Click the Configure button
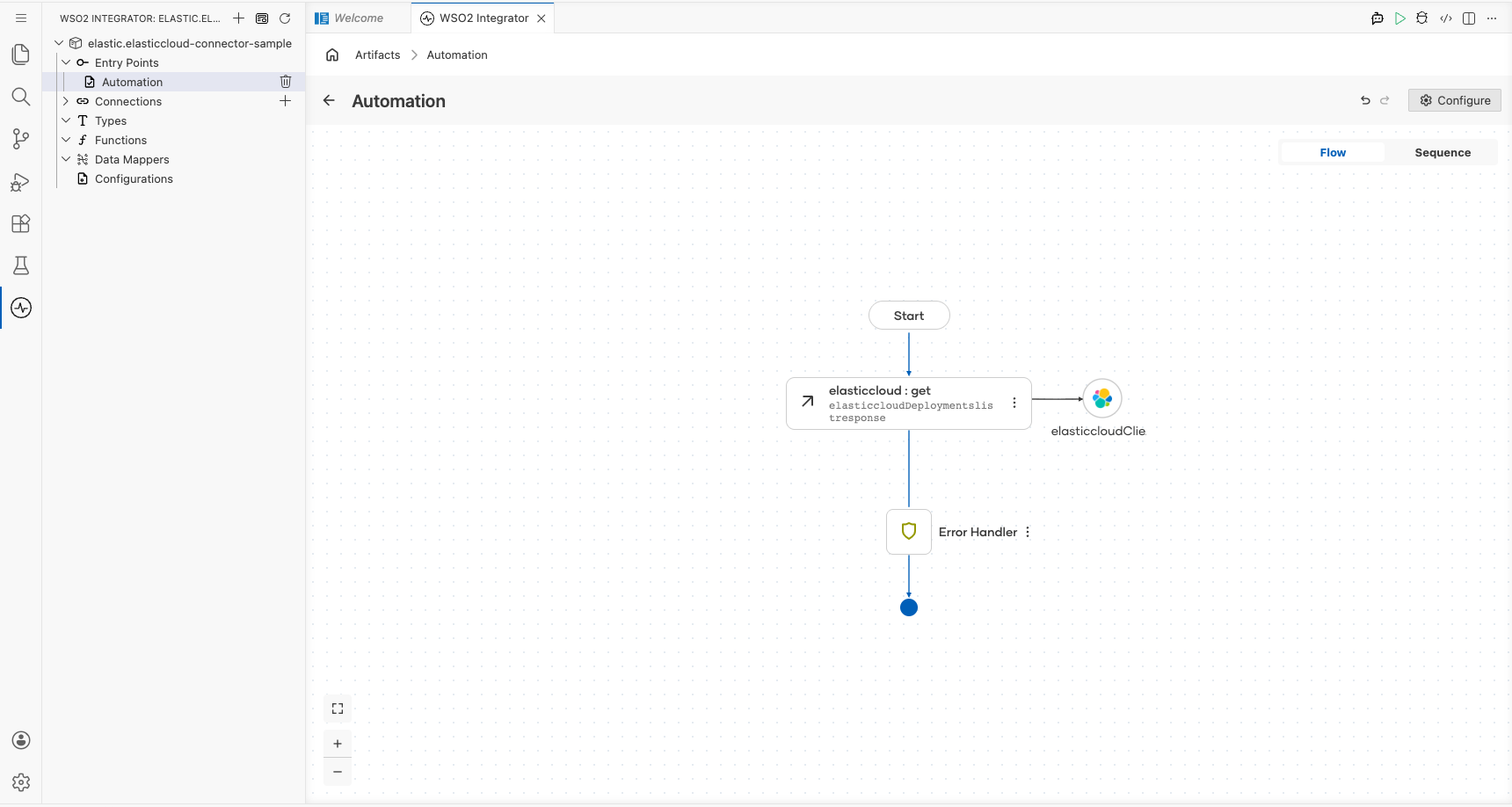The height and width of the screenshot is (807, 1512). 1455,100
